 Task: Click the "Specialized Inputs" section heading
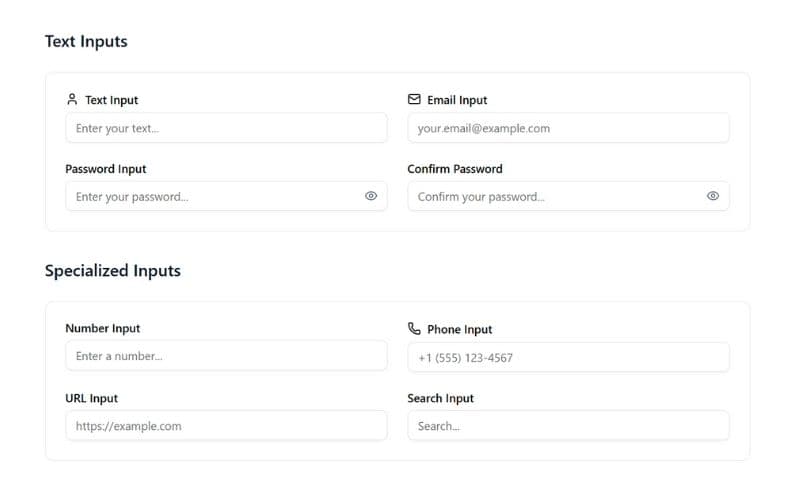tap(113, 271)
